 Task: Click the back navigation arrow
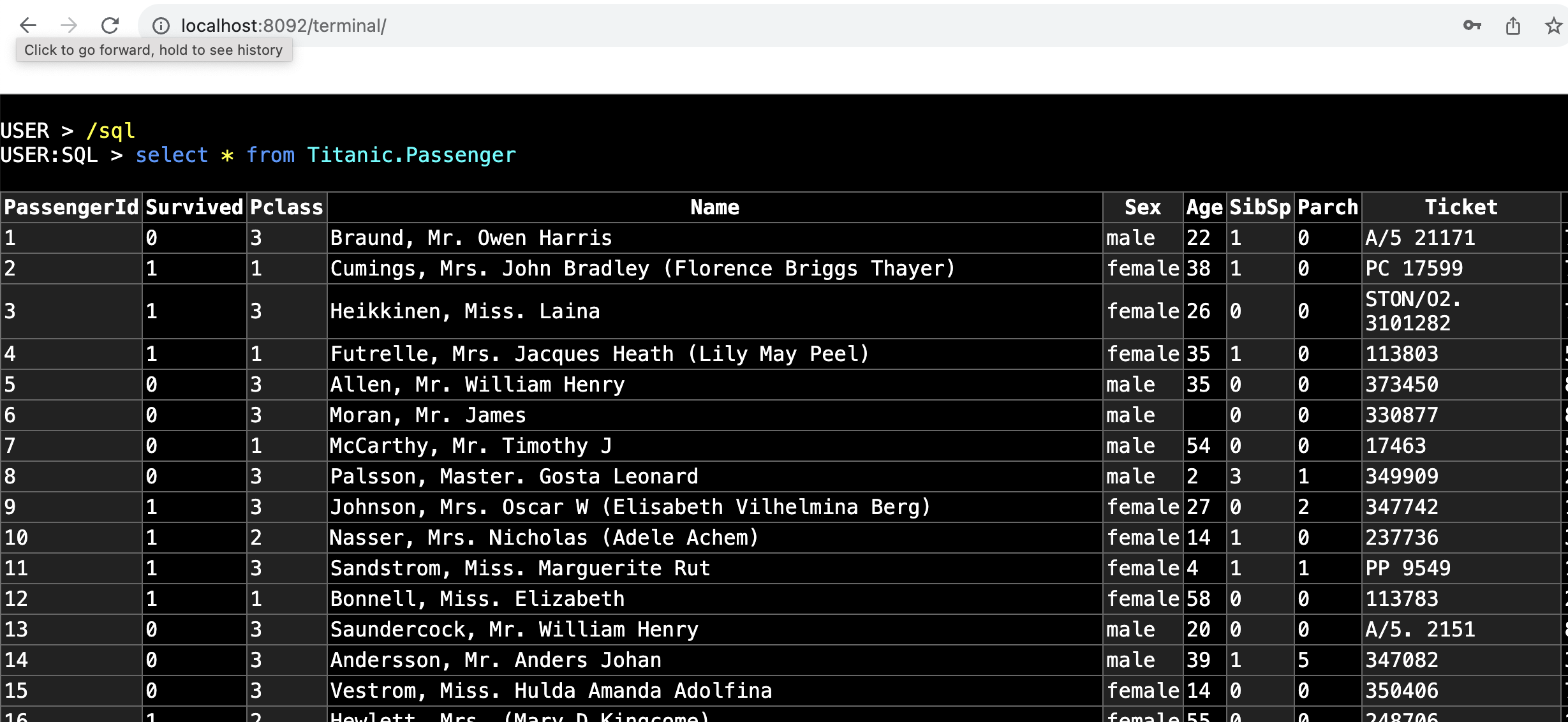pos(28,26)
